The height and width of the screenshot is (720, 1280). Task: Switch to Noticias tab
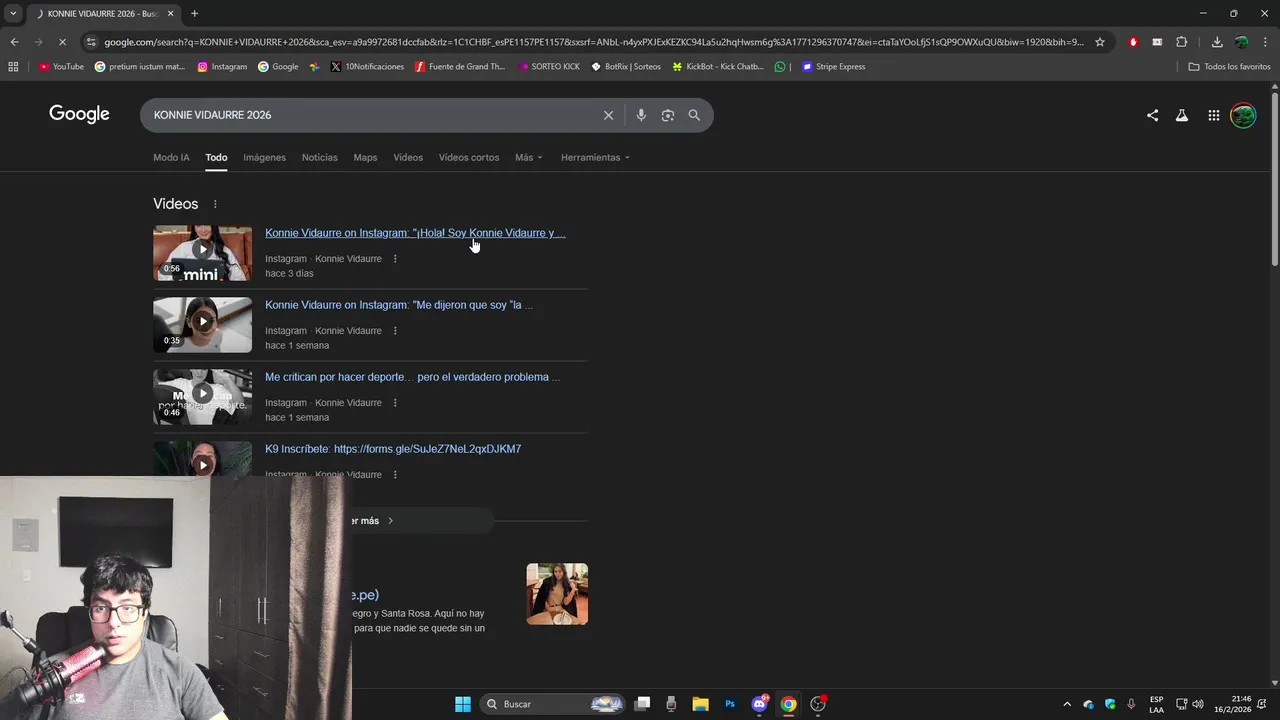[320, 158]
